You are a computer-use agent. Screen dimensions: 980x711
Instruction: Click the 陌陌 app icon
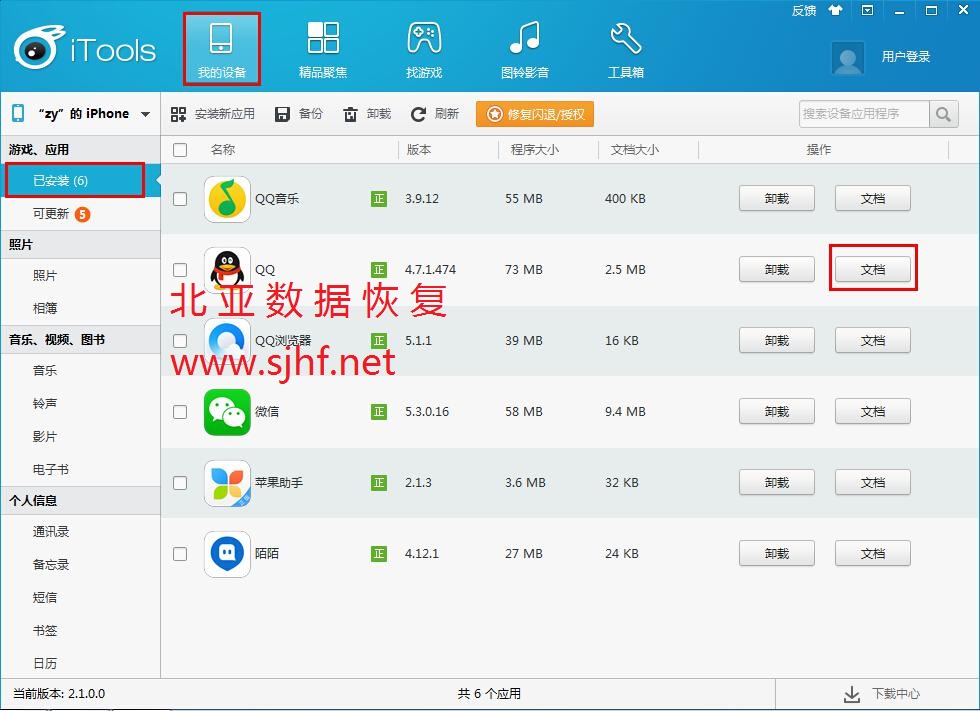tap(228, 554)
